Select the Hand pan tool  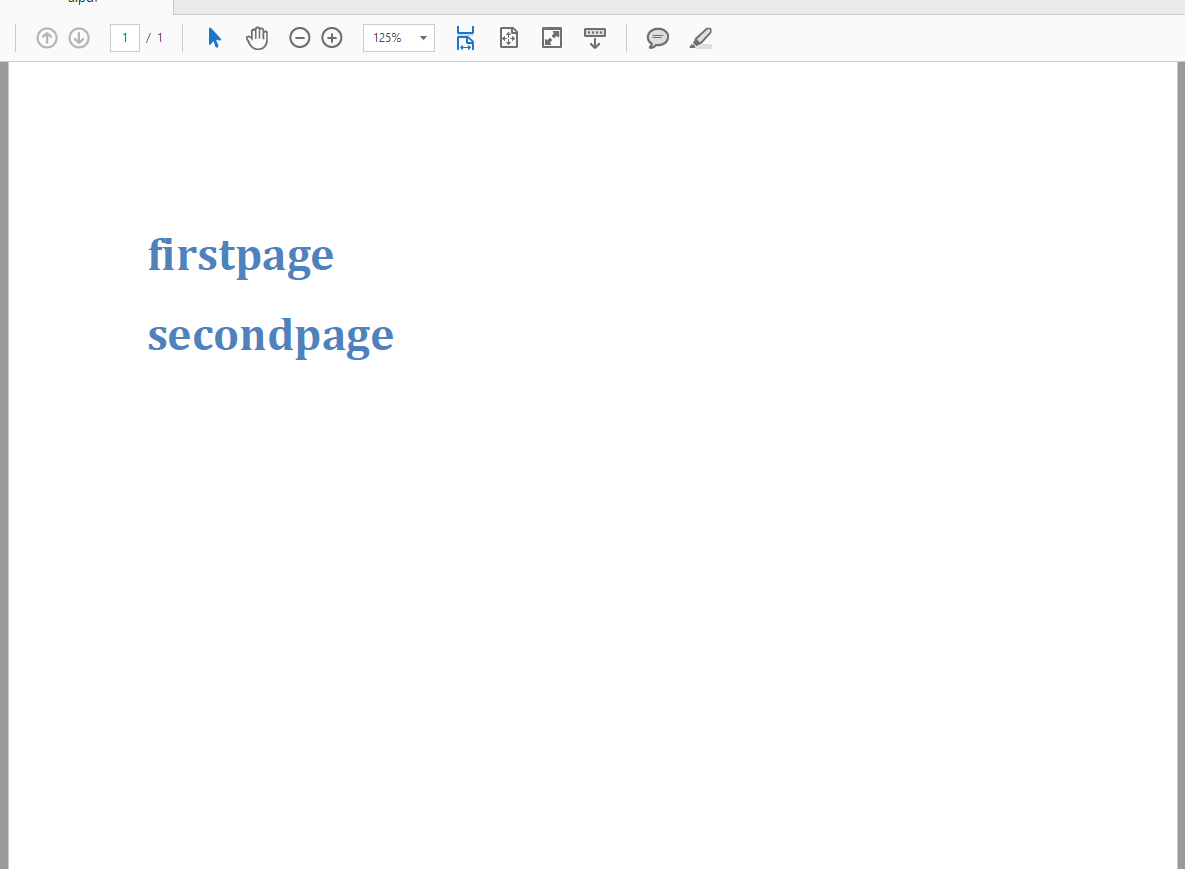257,38
